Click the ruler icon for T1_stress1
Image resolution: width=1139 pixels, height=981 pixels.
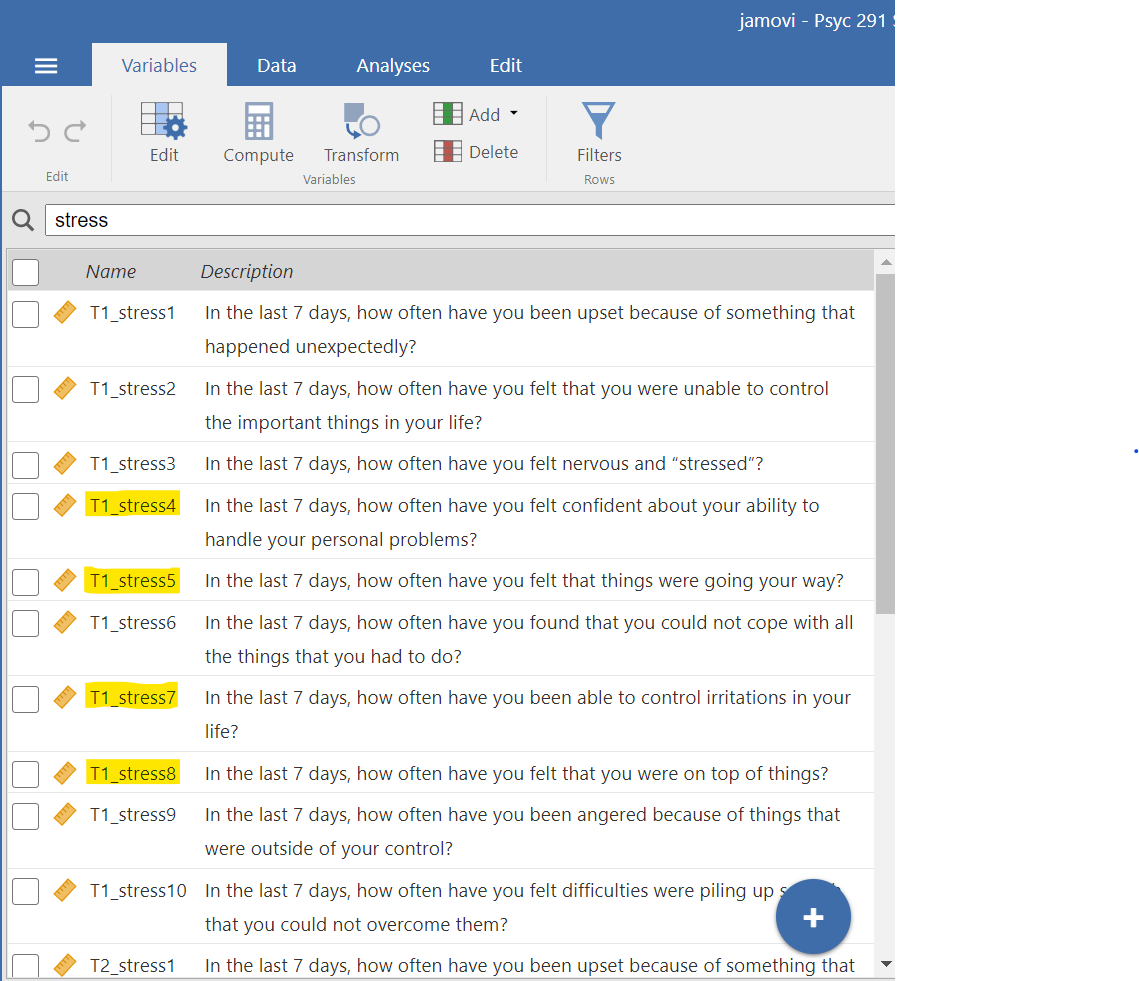[x=65, y=312]
